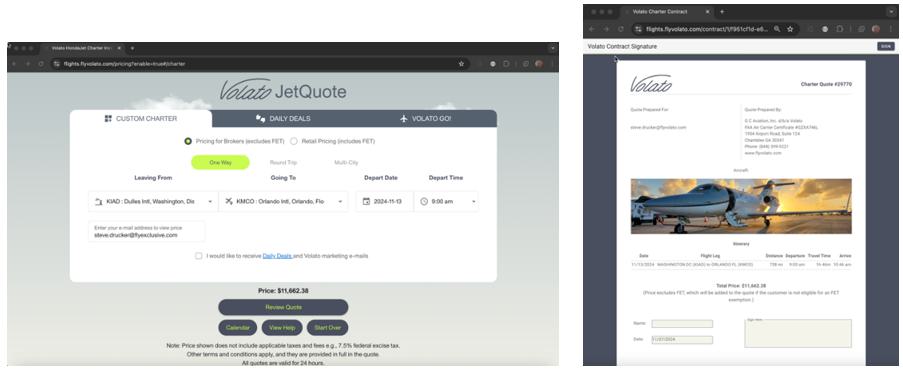Click the Charter Quote #29770 heading
This screenshot has width=903, height=374.
point(826,84)
